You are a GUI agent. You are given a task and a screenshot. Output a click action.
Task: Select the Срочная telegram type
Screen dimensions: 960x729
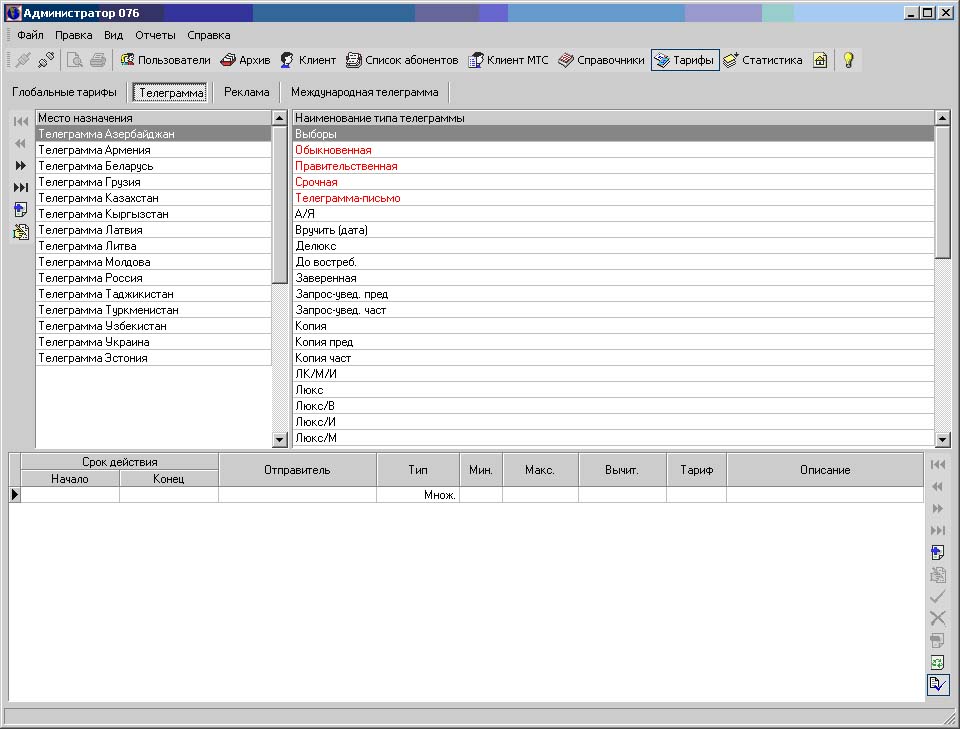pos(316,182)
